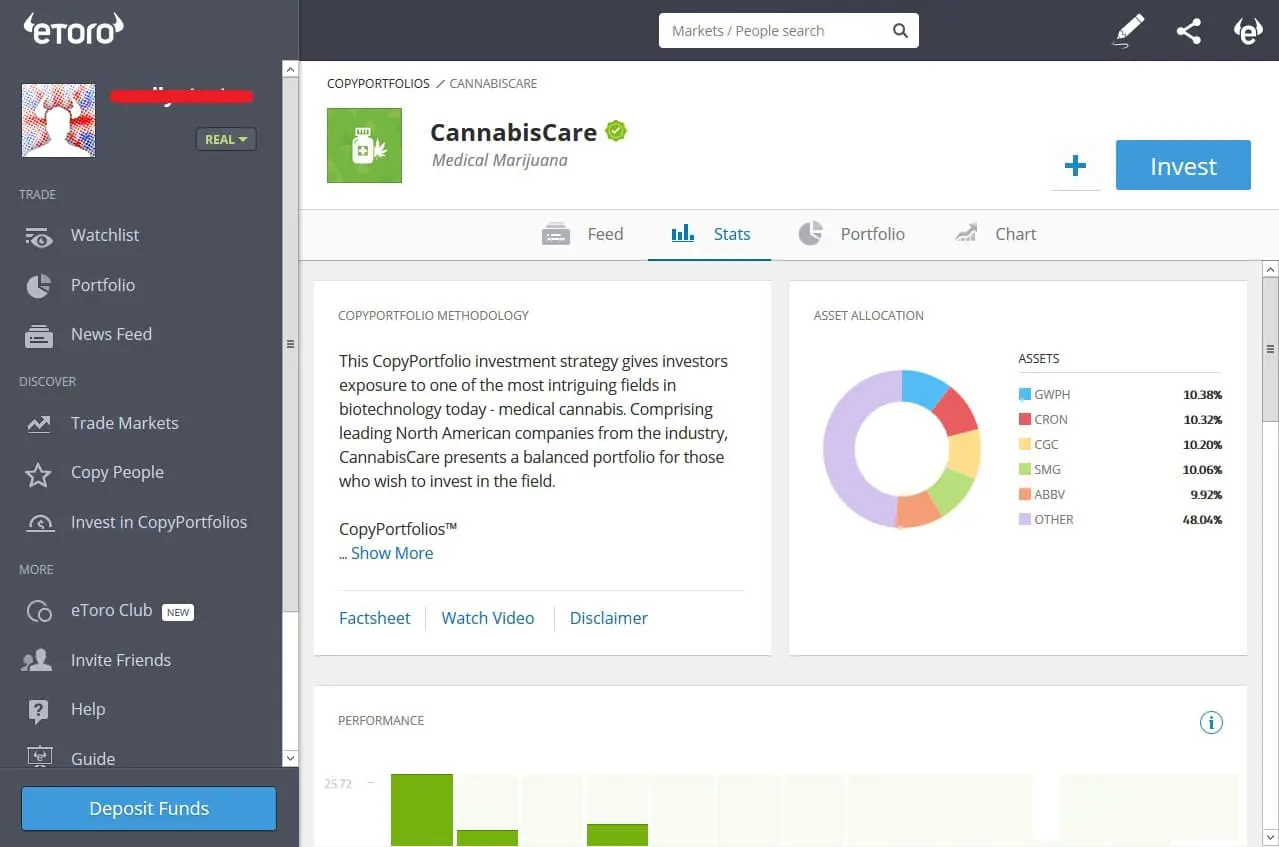
Task: Click the News Feed icon in the sidebar
Action: click(x=38, y=336)
